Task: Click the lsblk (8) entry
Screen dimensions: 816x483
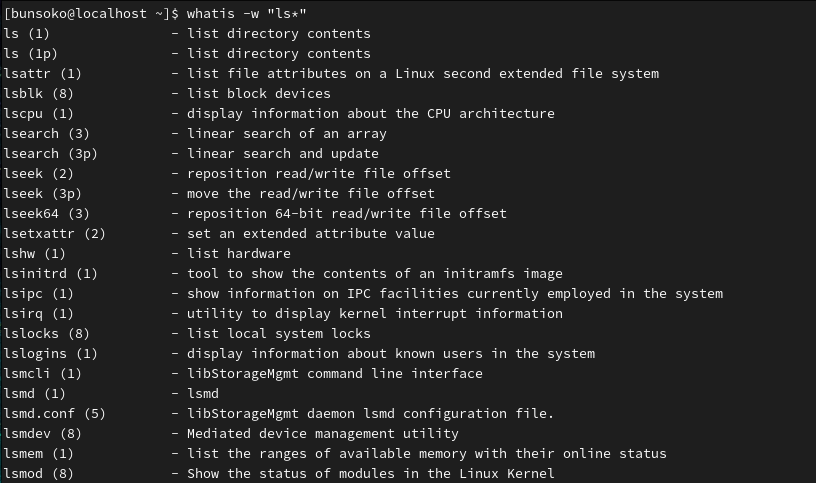Action: tap(39, 94)
